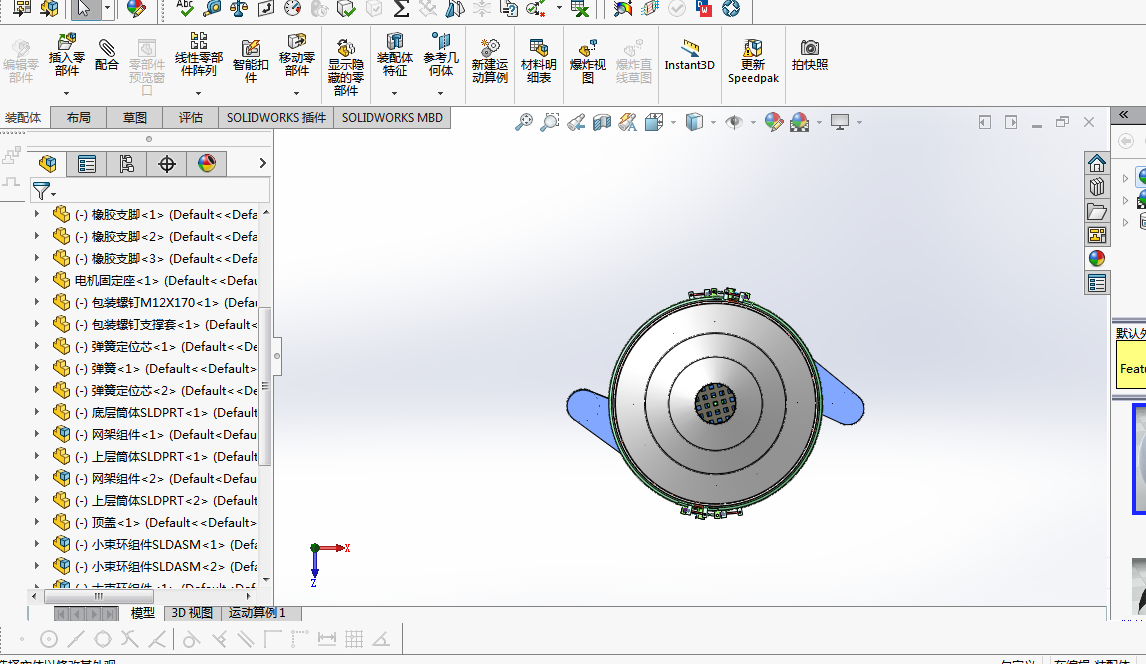The width and height of the screenshot is (1146, 664).
Task: Open Display Style cube dropdown
Action: point(713,123)
